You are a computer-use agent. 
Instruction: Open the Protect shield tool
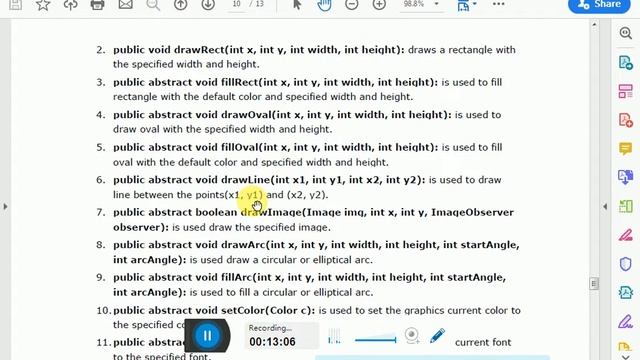[x=625, y=264]
